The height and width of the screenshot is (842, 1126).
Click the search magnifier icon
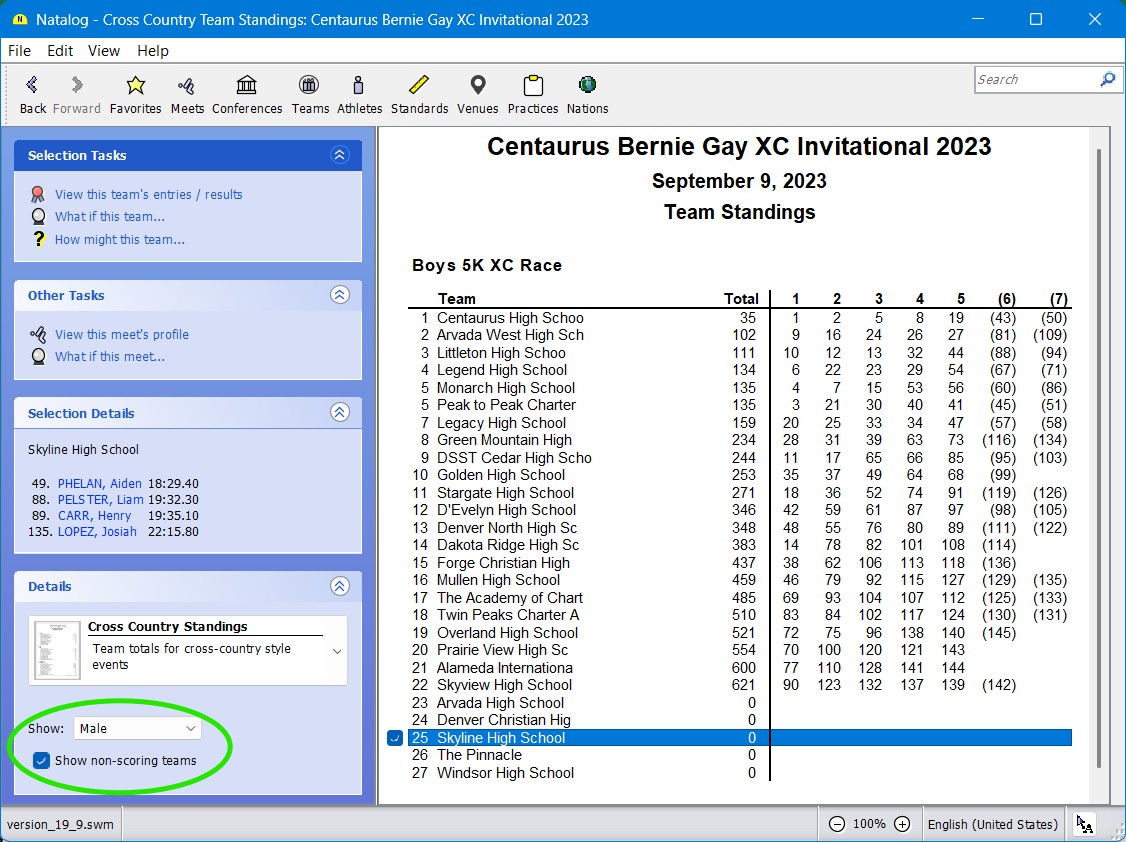1107,80
